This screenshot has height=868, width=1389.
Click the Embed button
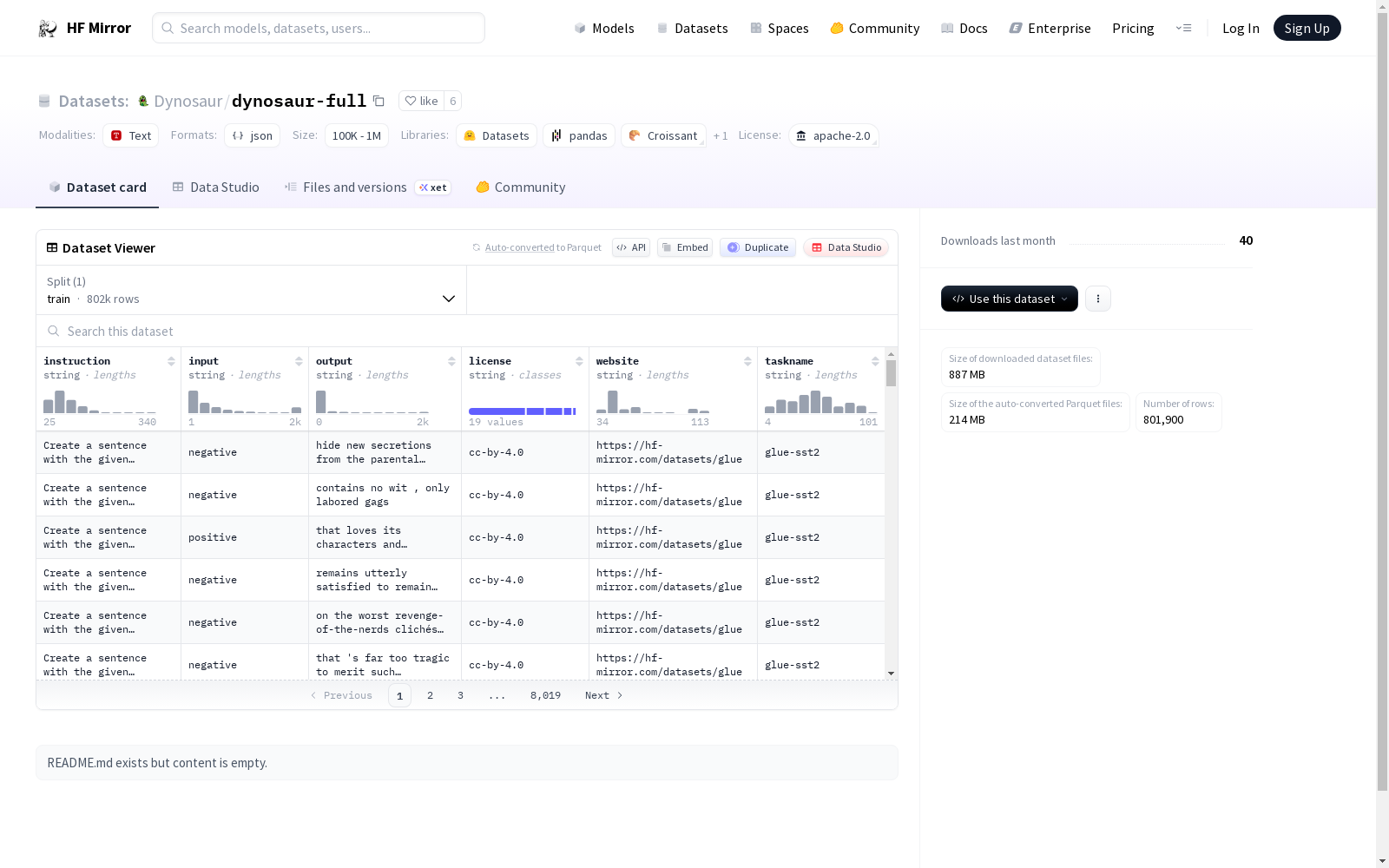[x=684, y=247]
